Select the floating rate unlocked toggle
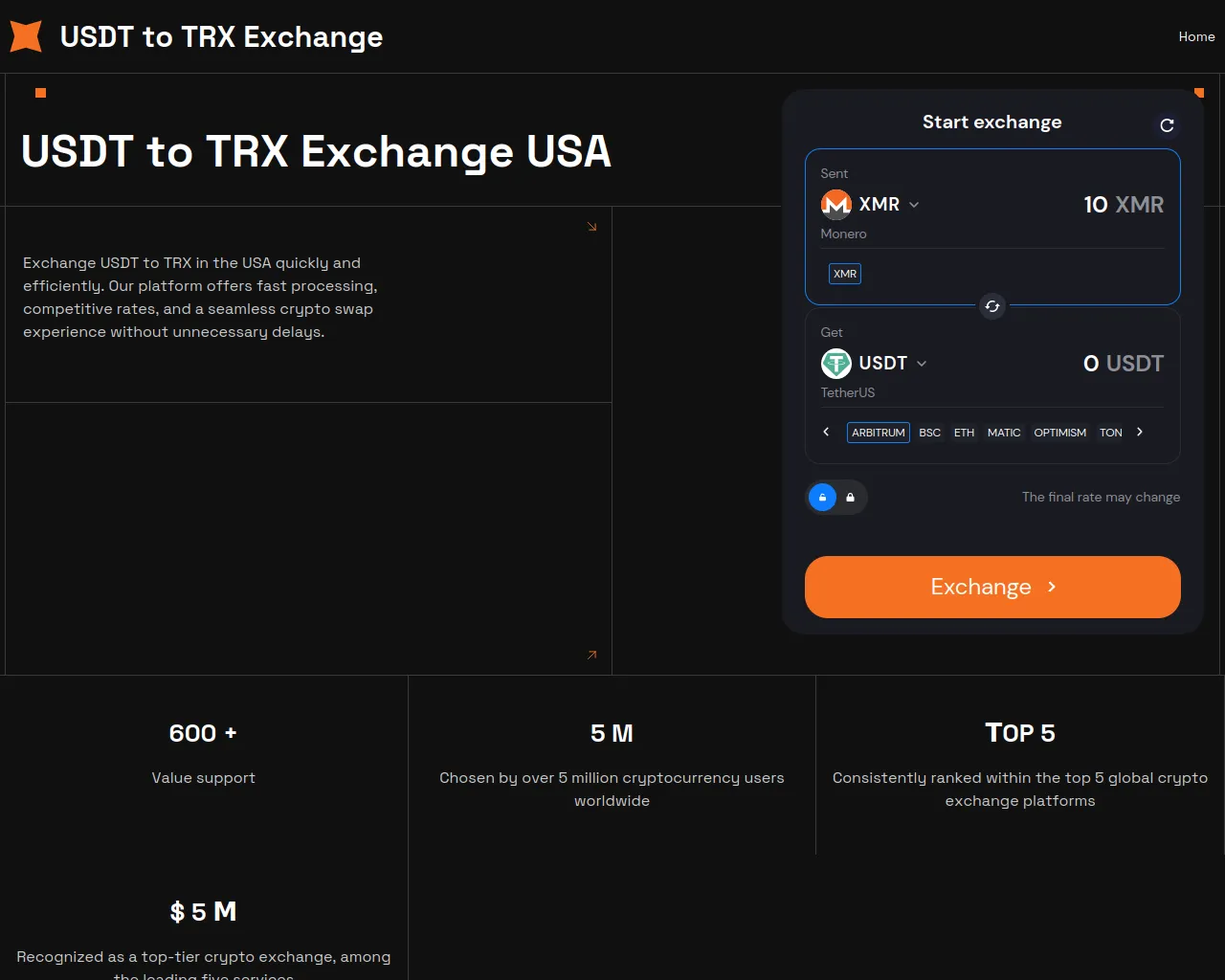This screenshot has height=980, width=1225. [822, 498]
